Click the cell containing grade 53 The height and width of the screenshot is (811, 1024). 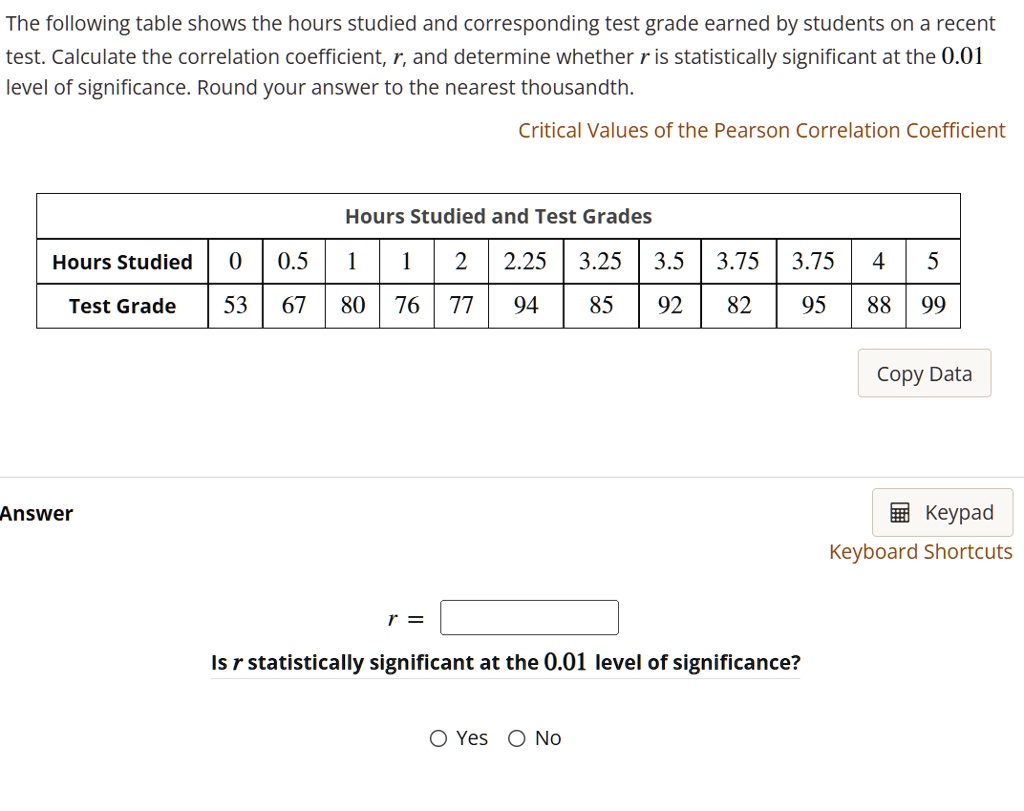tap(234, 306)
